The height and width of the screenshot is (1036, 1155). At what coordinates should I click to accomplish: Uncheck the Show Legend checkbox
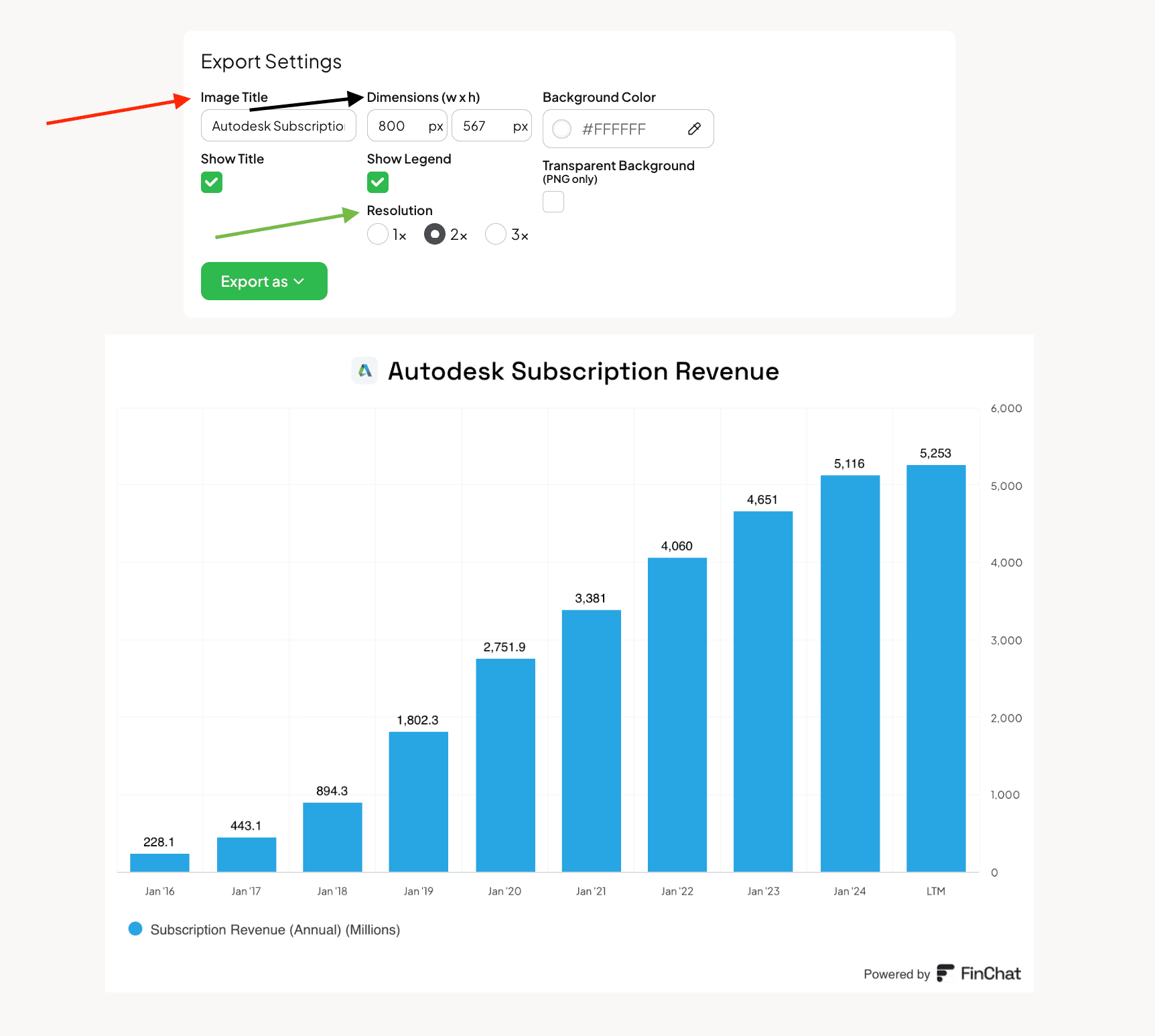[x=378, y=182]
